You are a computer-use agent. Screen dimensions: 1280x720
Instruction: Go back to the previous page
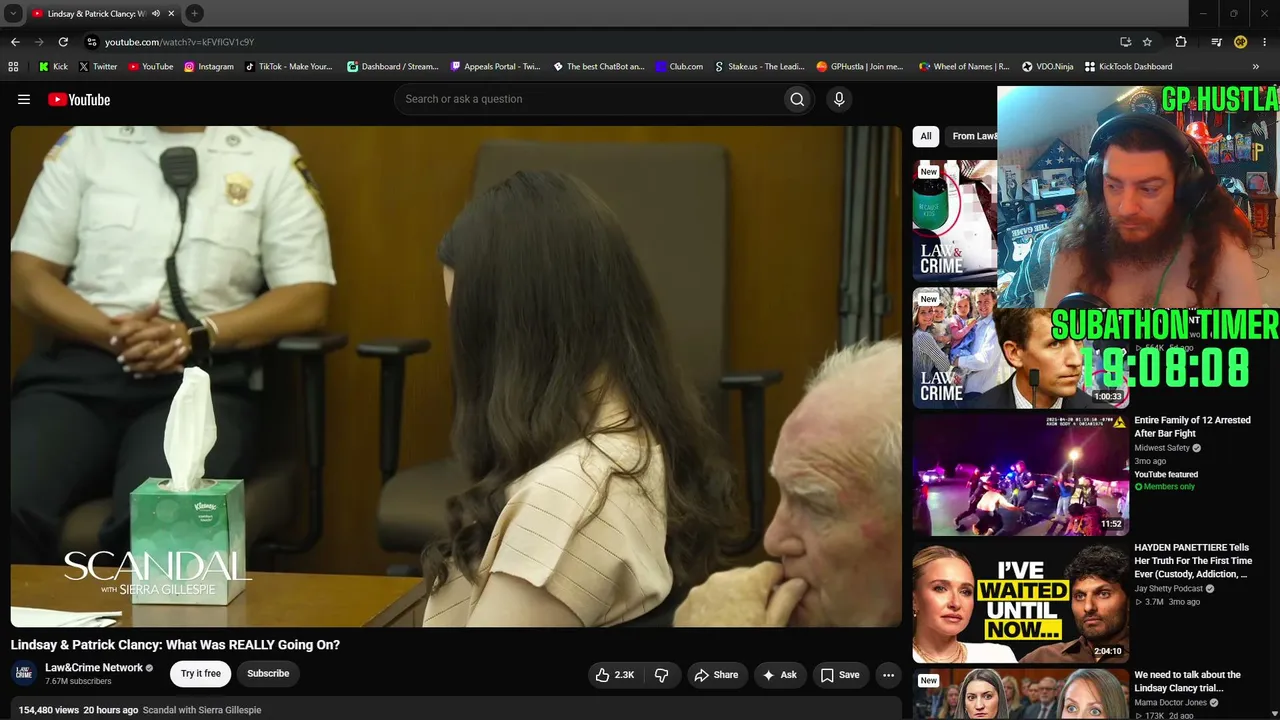click(15, 42)
